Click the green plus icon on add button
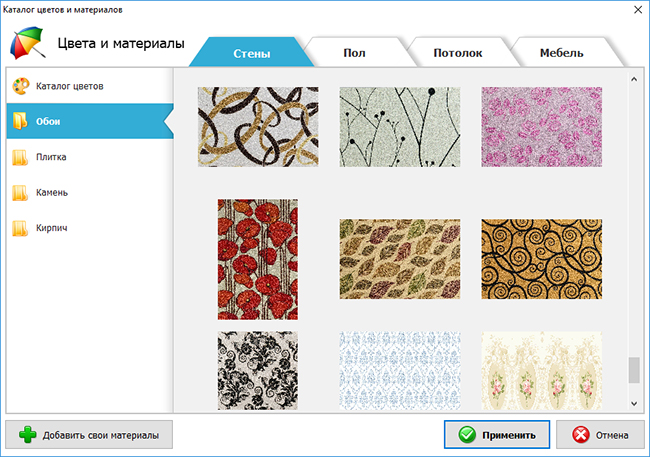The image size is (650, 457). point(27,435)
